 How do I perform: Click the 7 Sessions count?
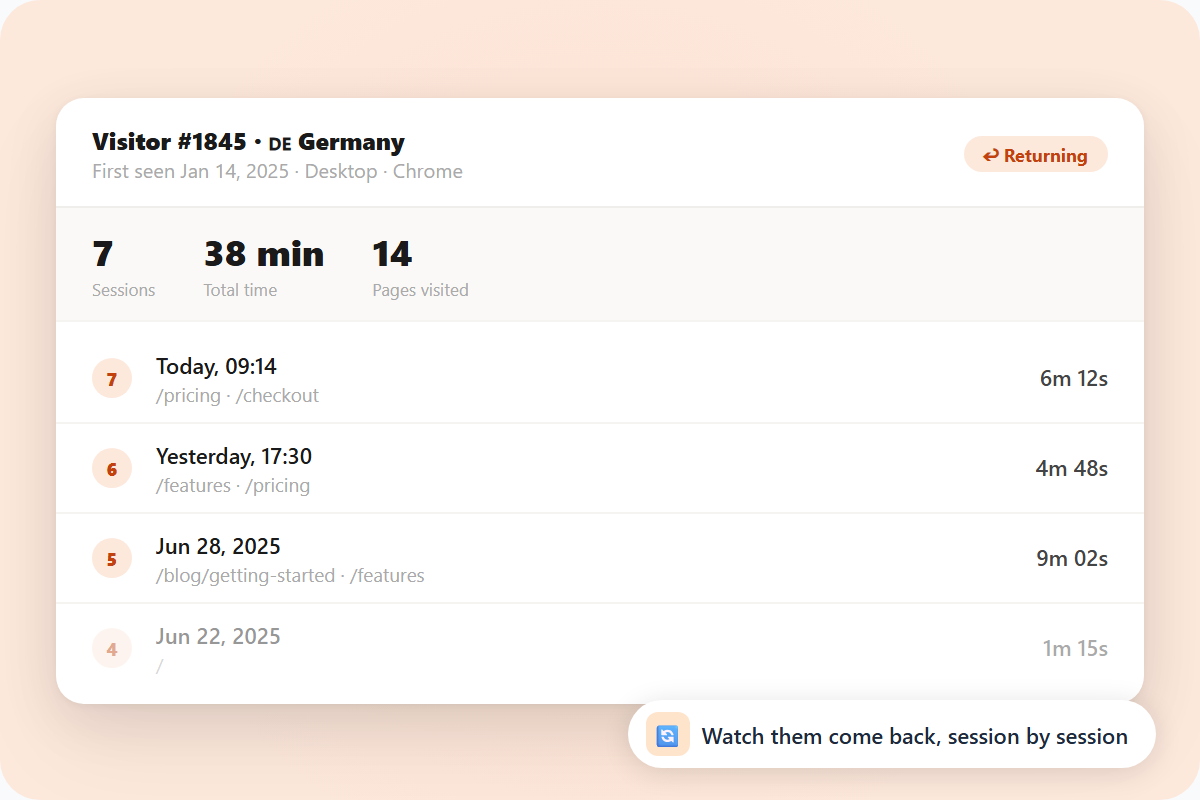102,254
